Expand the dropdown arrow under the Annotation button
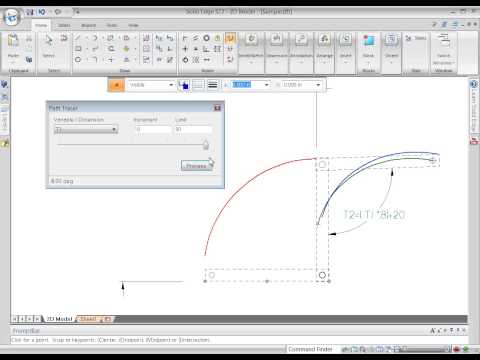 301,62
